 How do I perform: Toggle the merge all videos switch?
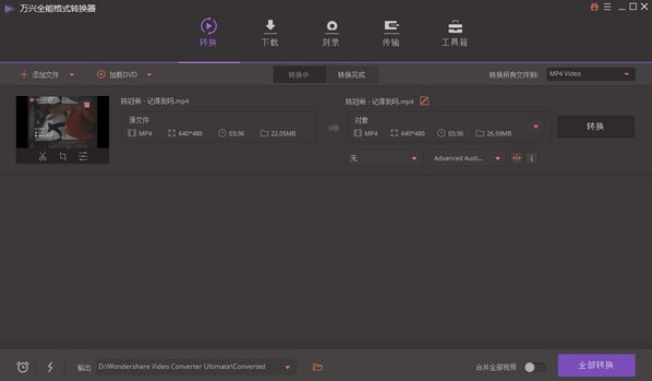(x=535, y=367)
